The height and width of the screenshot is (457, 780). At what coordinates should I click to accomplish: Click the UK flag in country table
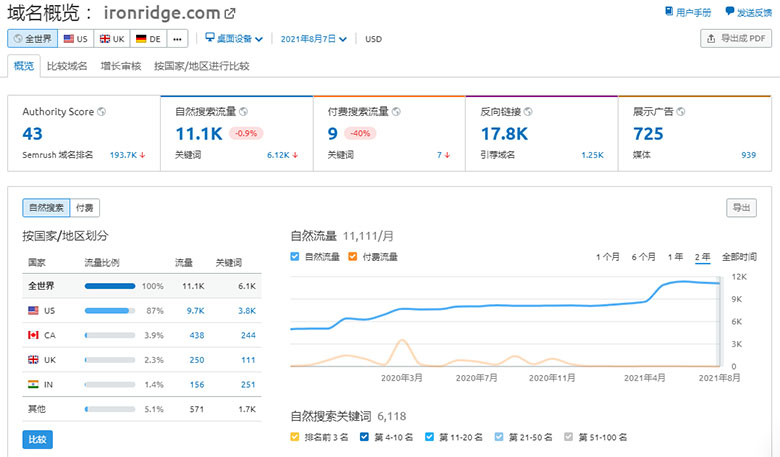coord(33,360)
